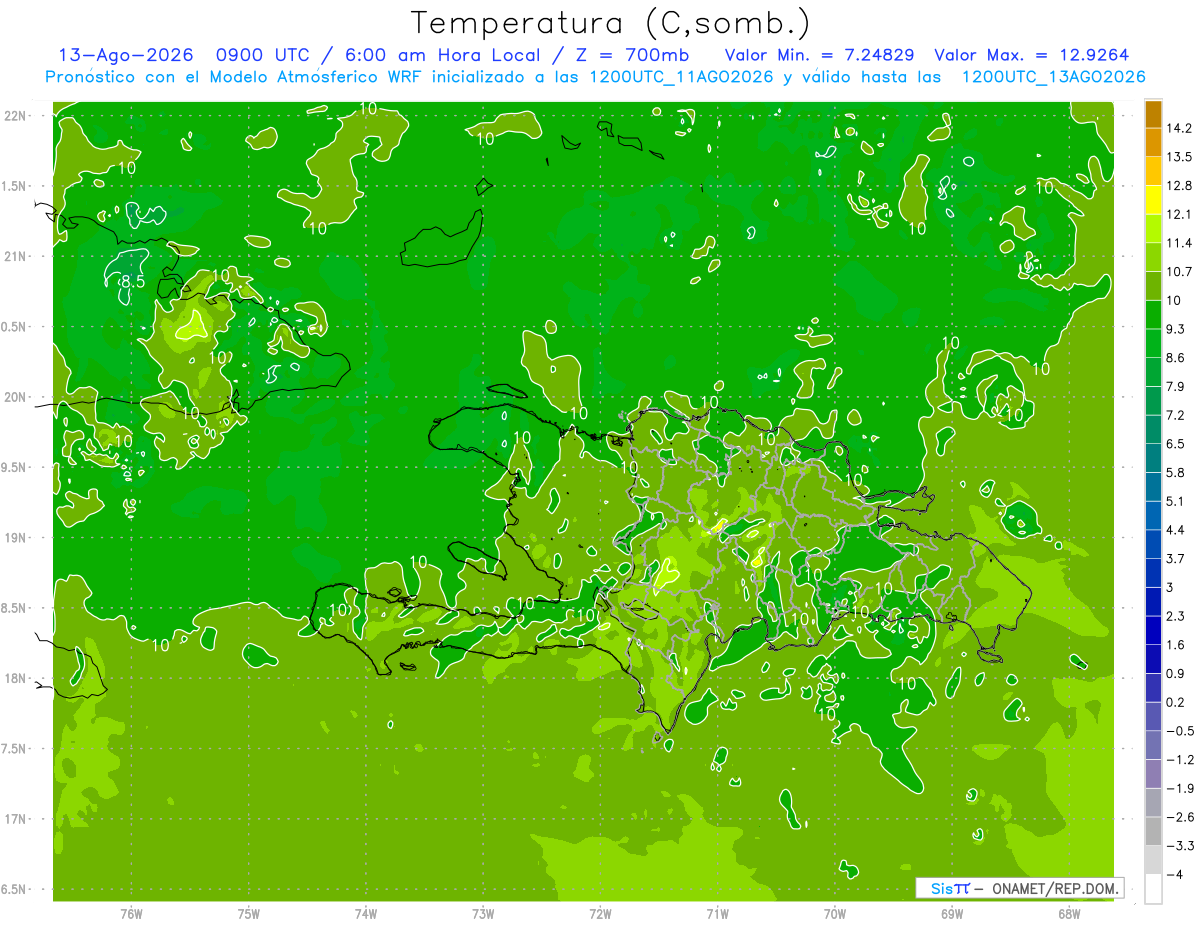Screen dimensions: 1200x927
Task: Click the "21N" latitude axis label
Action: point(17,256)
